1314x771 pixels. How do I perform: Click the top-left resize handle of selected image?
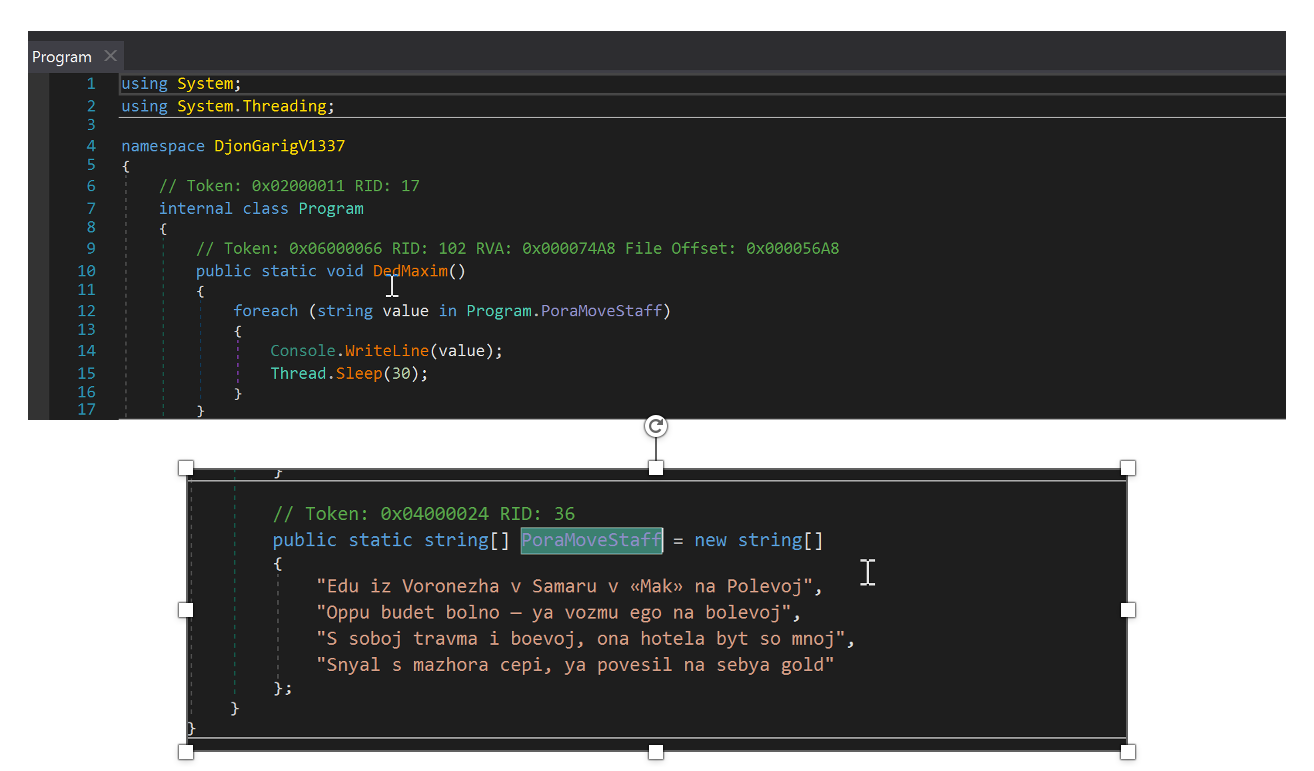coord(185,468)
